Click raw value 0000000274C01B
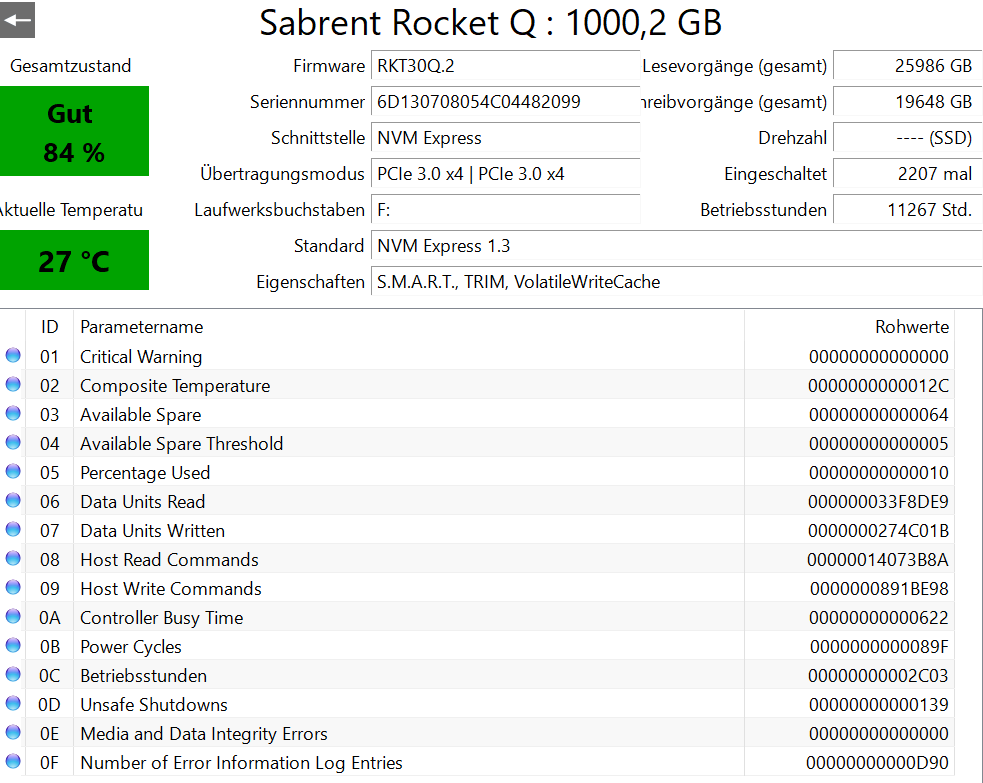The image size is (983, 783). (x=878, y=531)
